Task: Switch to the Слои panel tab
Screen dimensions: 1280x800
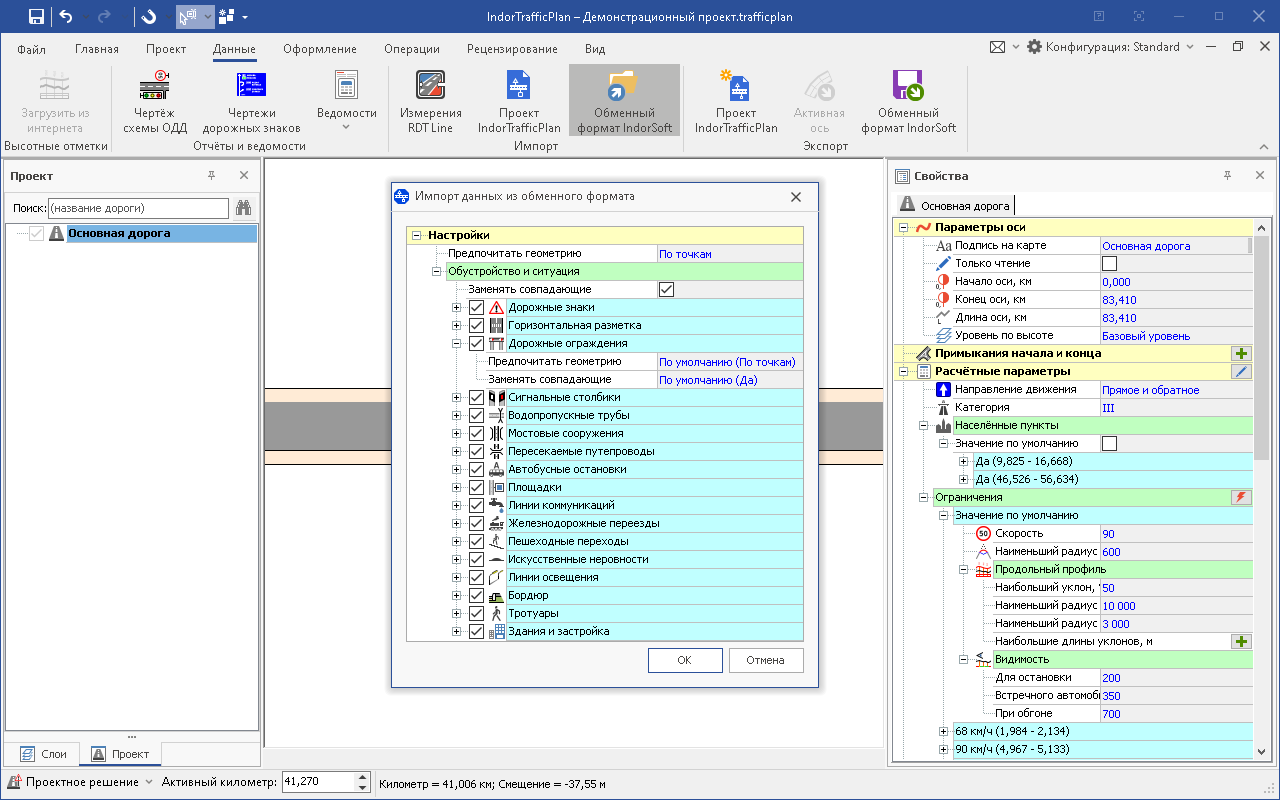Action: [x=43, y=754]
